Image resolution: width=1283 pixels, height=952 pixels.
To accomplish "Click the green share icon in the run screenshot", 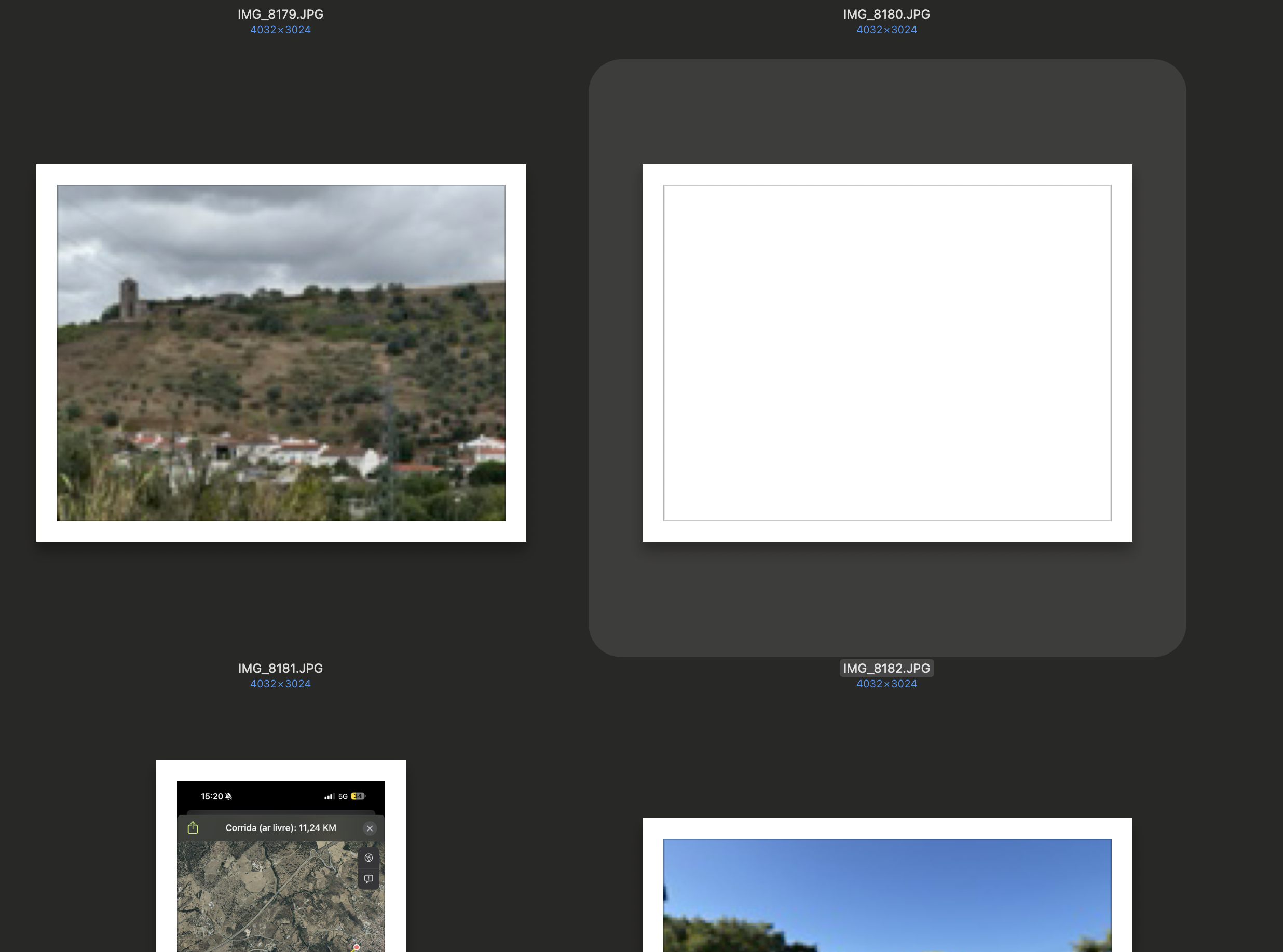I will point(193,827).
